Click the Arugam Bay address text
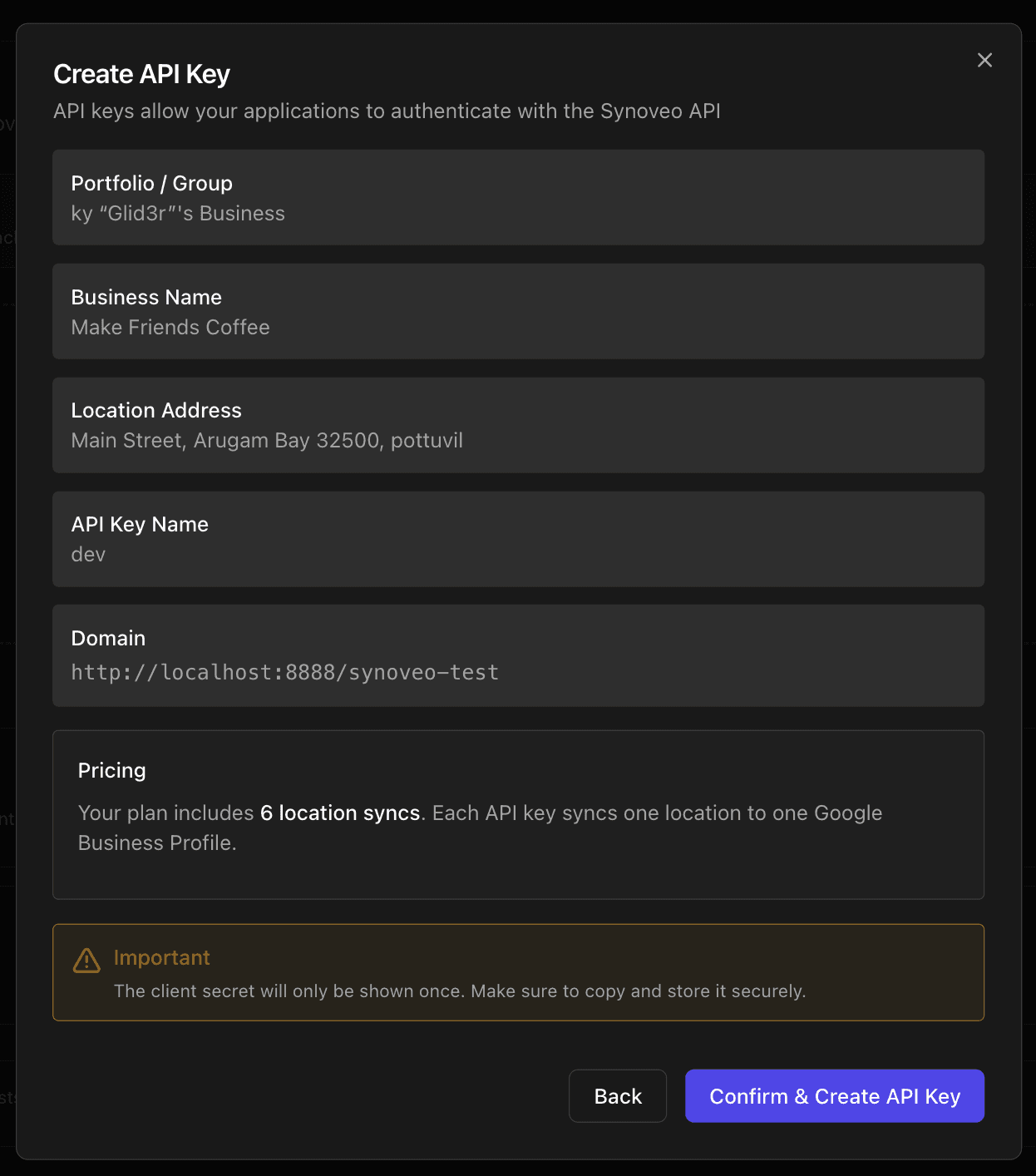The height and width of the screenshot is (1176, 1036). [267, 440]
